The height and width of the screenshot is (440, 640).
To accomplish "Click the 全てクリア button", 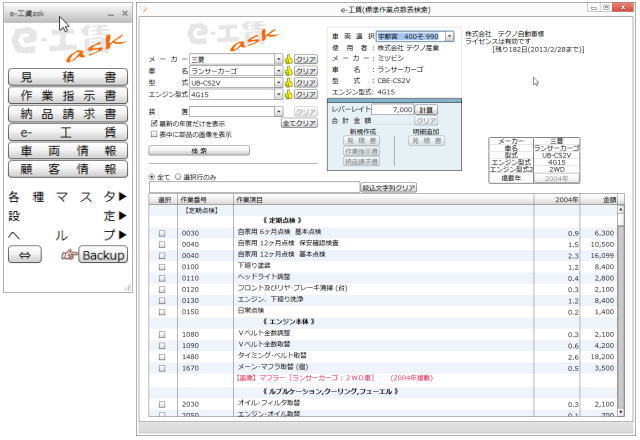I will [x=300, y=123].
